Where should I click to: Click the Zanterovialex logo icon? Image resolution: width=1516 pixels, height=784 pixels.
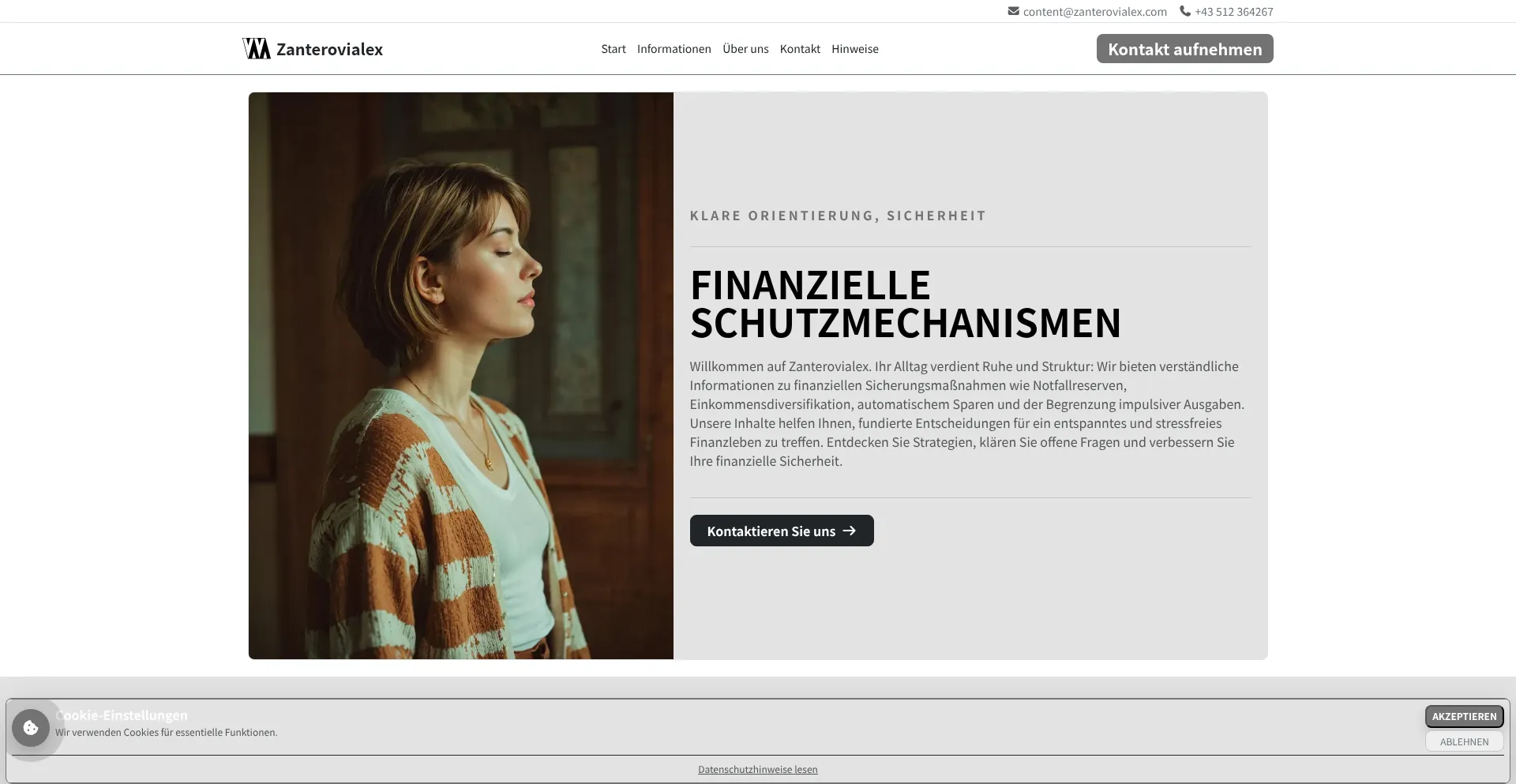coord(257,48)
